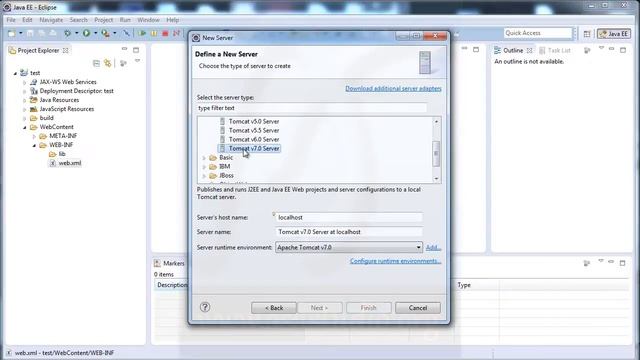Viewport: 640px width, 360px height.
Task: Click the dialog Help question mark icon
Action: 205,307
